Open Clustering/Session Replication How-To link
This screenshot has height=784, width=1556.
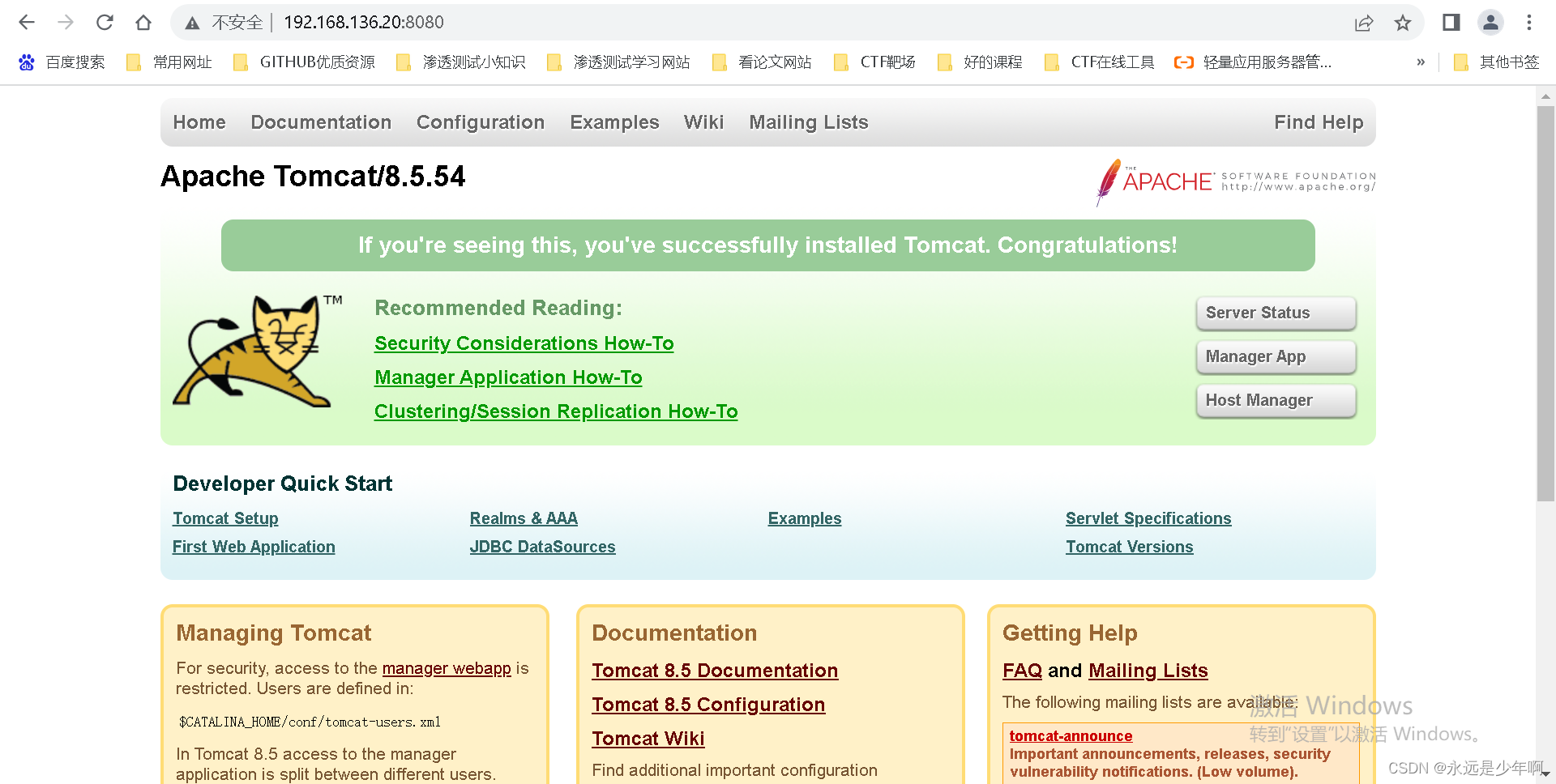click(x=556, y=411)
